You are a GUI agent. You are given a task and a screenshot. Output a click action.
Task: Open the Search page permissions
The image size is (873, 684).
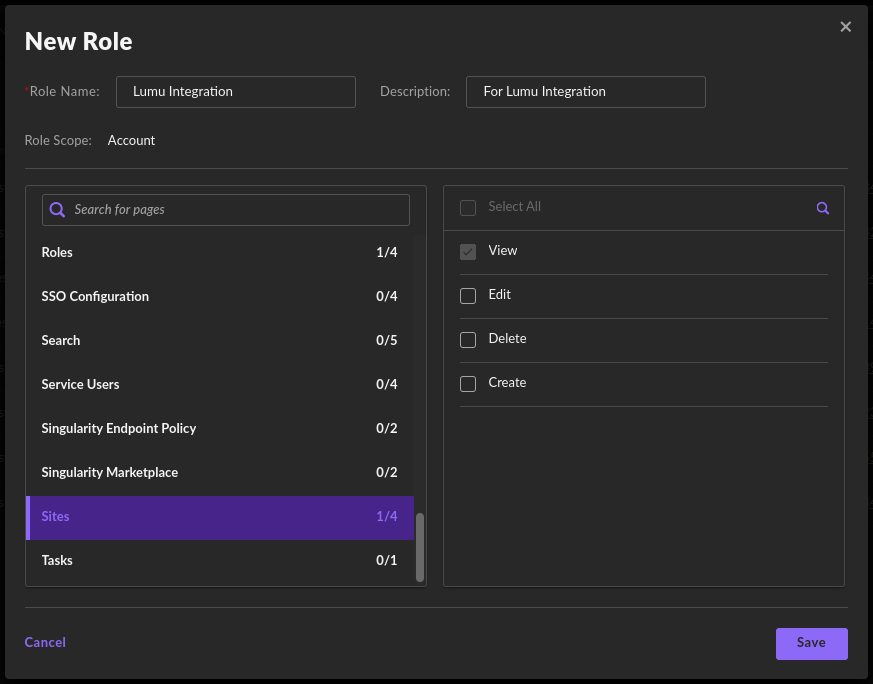pyautogui.click(x=219, y=341)
